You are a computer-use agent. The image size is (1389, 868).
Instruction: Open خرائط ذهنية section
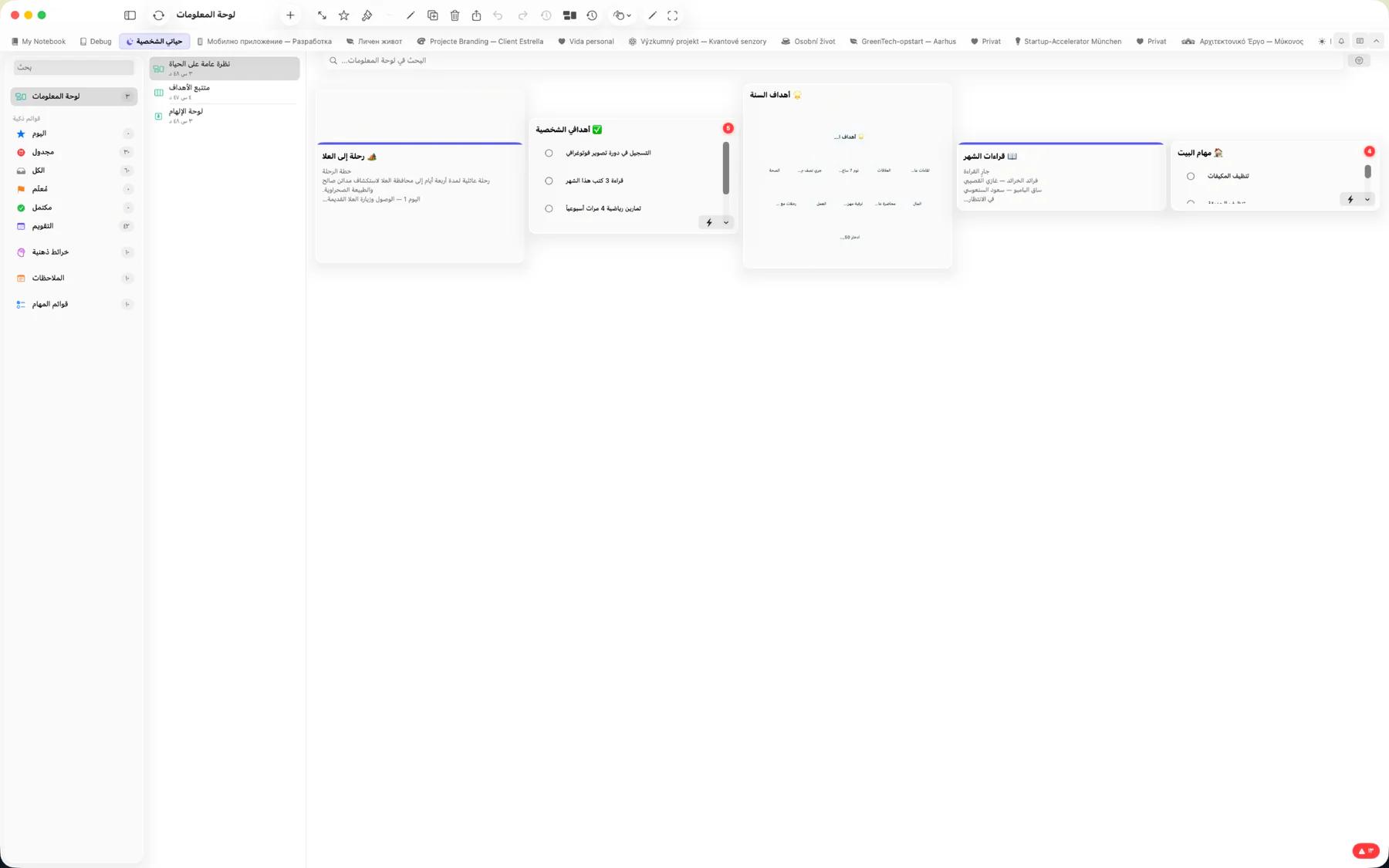click(x=74, y=252)
